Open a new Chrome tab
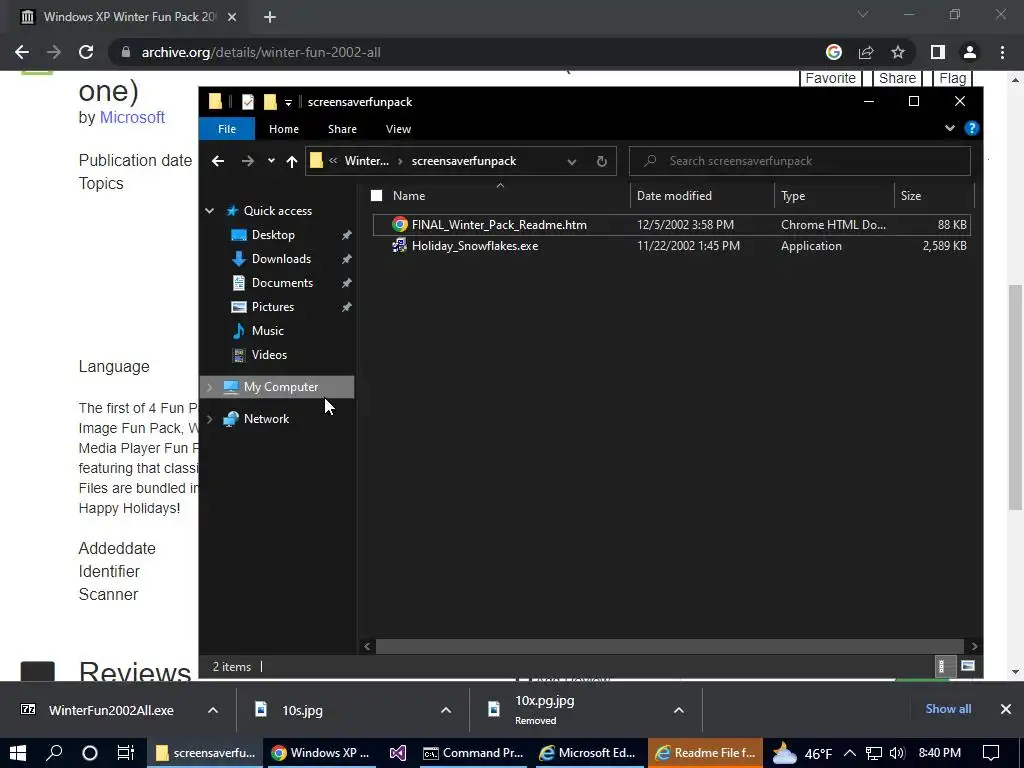Screen dimensions: 1024x768 (270, 17)
